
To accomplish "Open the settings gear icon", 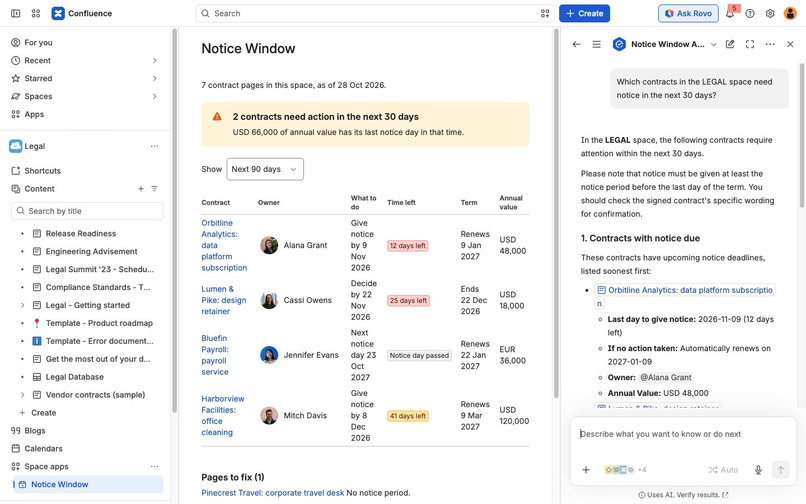I will (770, 13).
